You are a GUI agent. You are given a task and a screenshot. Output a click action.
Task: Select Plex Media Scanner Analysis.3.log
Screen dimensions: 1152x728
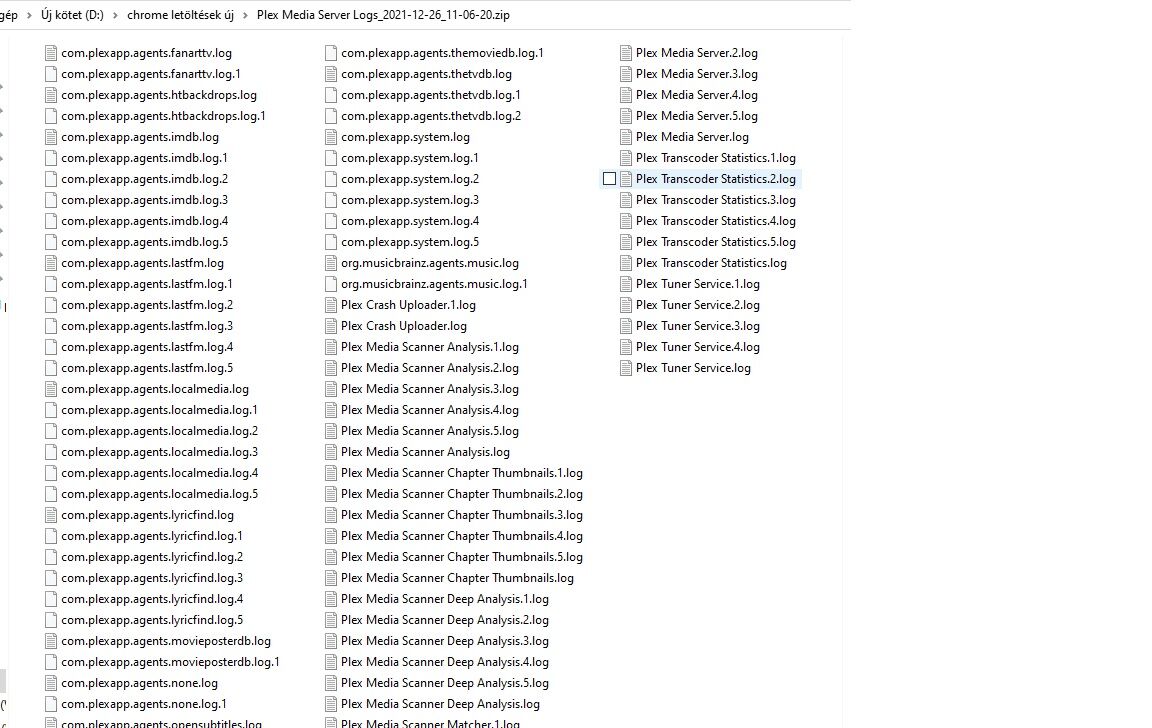(430, 389)
